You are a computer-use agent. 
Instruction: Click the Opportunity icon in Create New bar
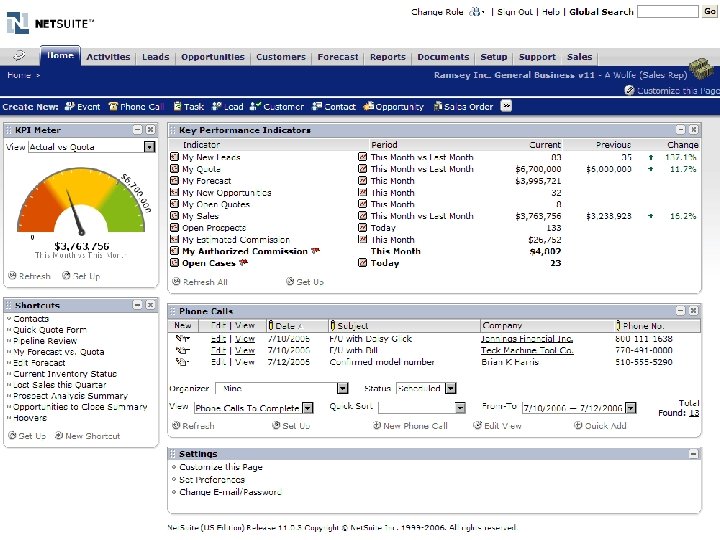368,107
